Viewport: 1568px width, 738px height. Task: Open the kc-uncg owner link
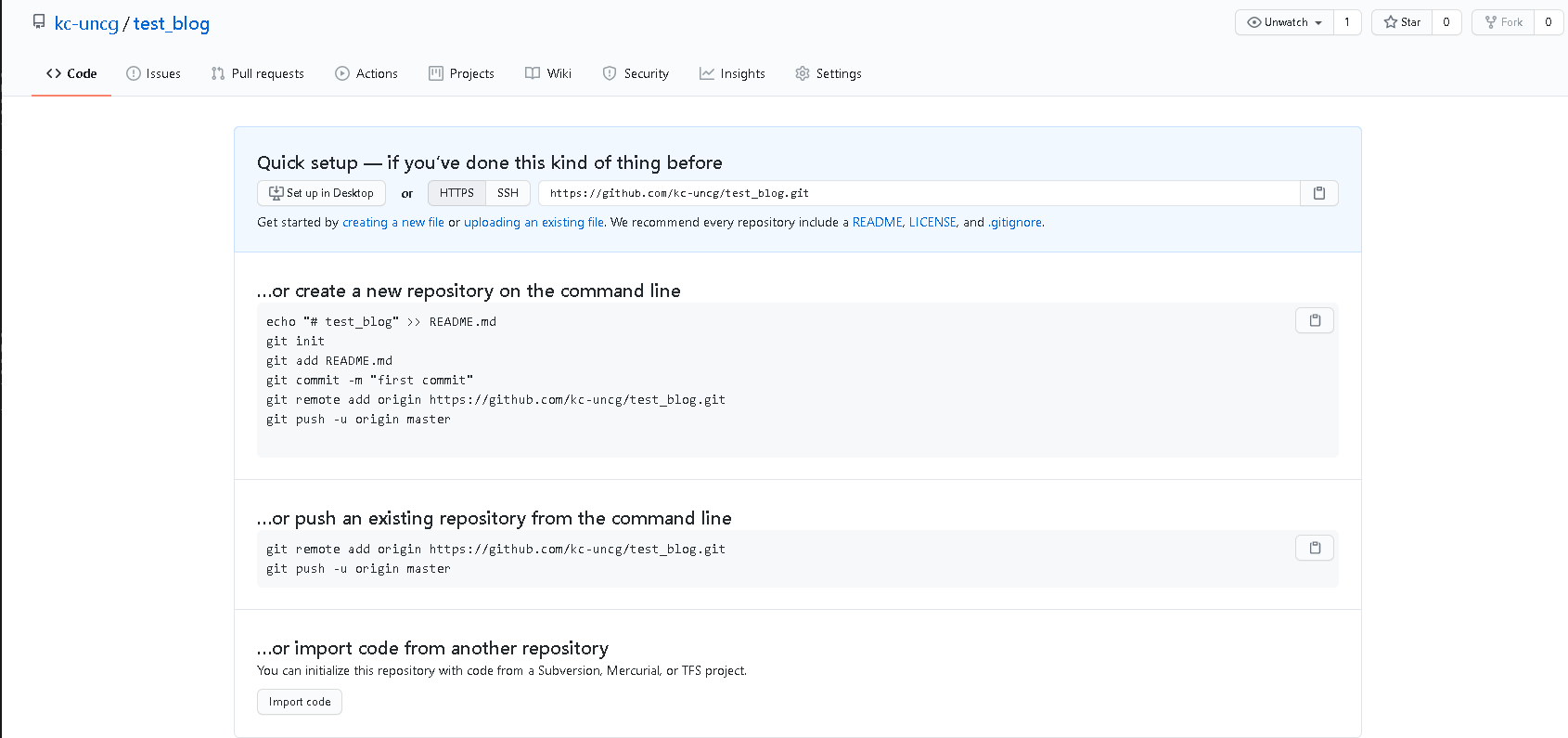(86, 23)
